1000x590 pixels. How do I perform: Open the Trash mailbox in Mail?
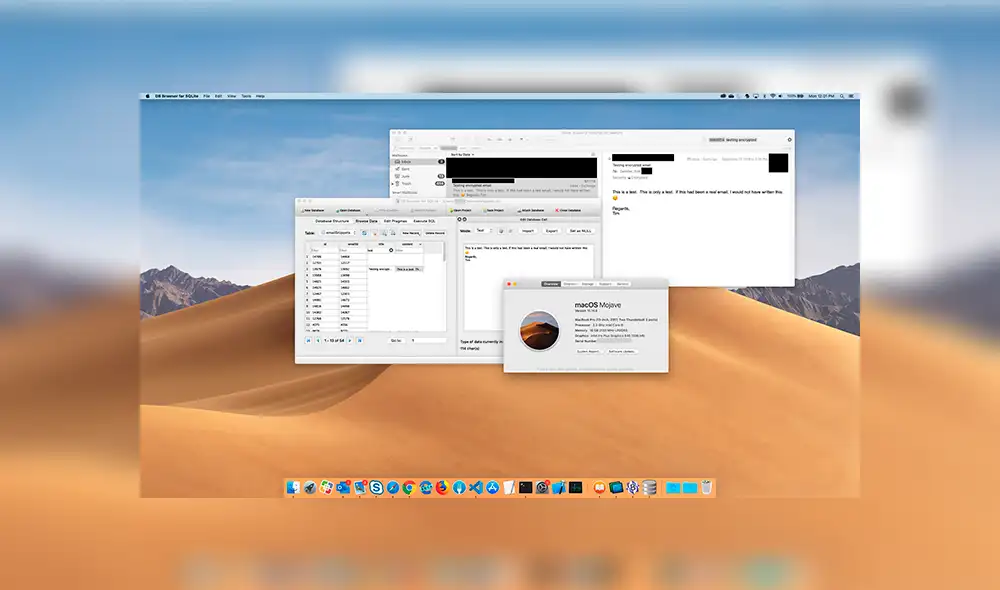coord(408,182)
